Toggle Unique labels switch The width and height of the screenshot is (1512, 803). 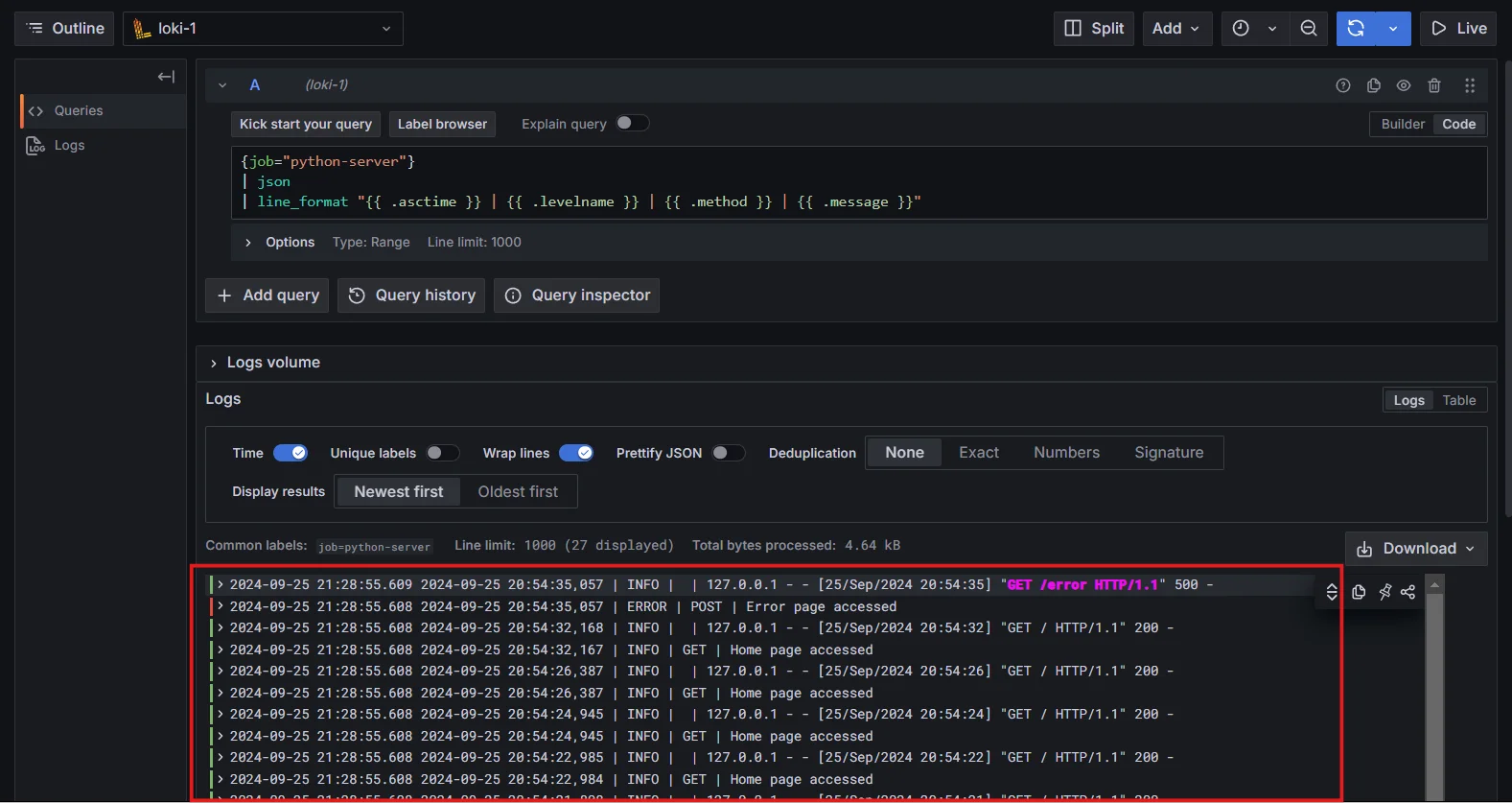point(443,453)
